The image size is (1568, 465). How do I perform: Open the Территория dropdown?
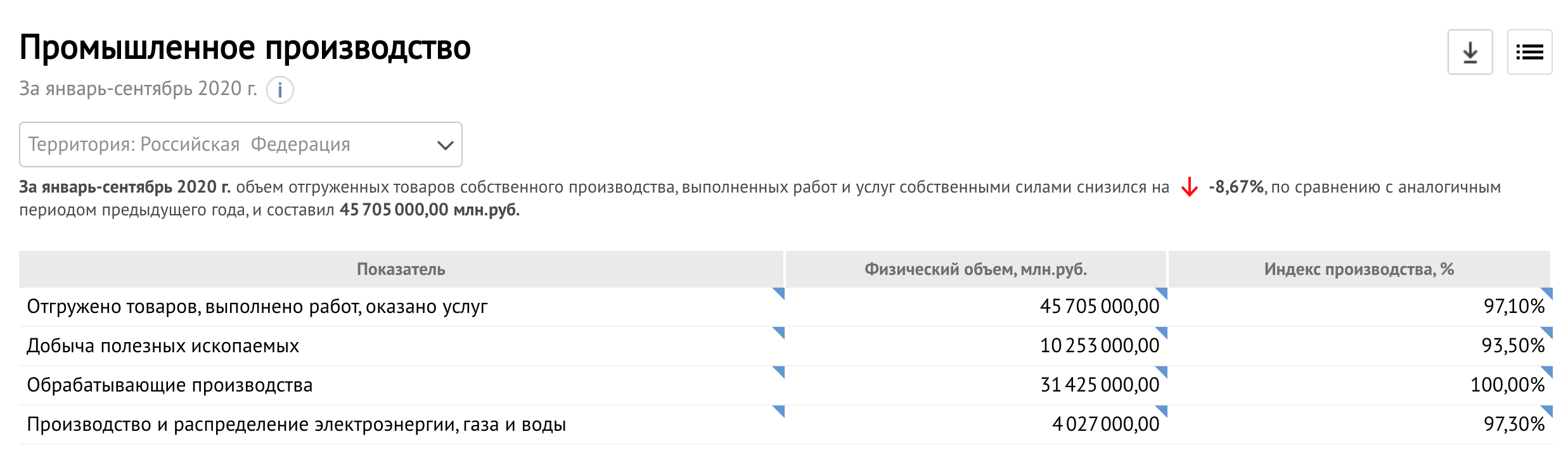click(x=241, y=144)
